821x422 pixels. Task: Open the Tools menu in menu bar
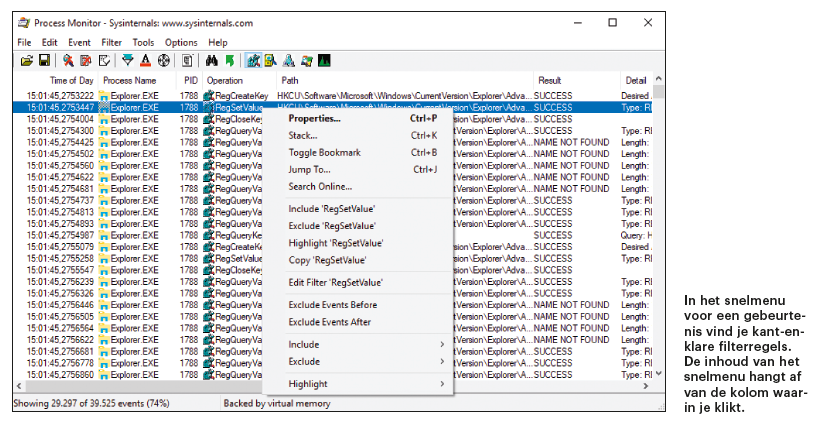(143, 43)
